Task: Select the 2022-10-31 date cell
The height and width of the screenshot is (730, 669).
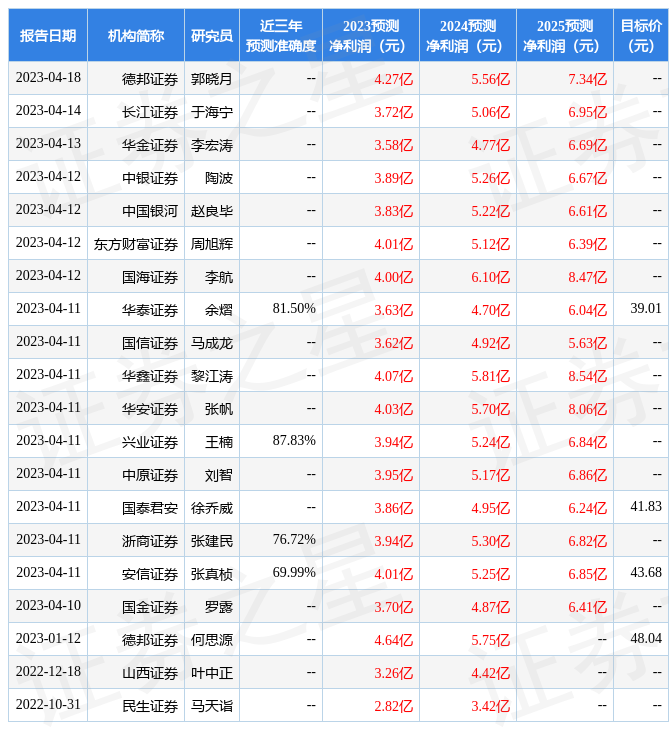Action: pos(48,705)
